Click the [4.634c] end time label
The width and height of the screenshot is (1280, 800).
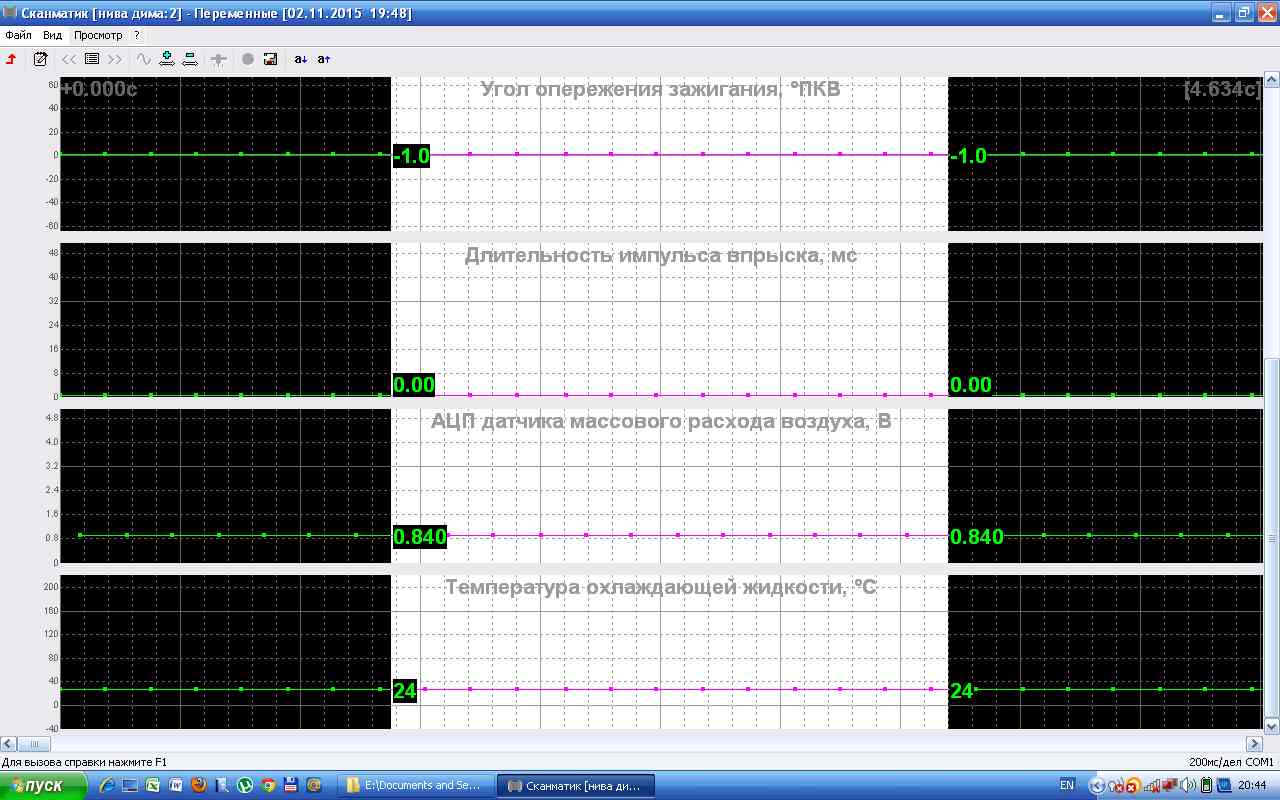(x=1222, y=89)
